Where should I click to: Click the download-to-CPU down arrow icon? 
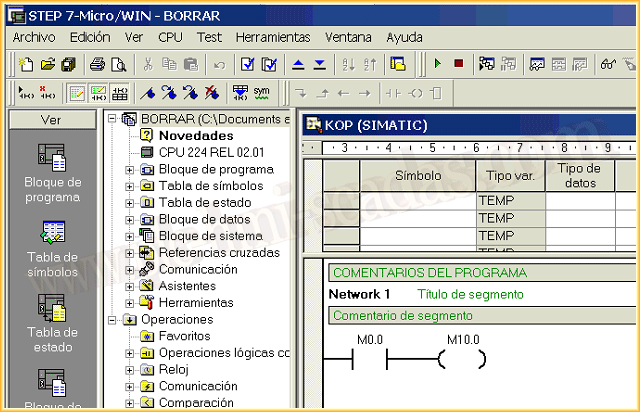tap(320, 64)
